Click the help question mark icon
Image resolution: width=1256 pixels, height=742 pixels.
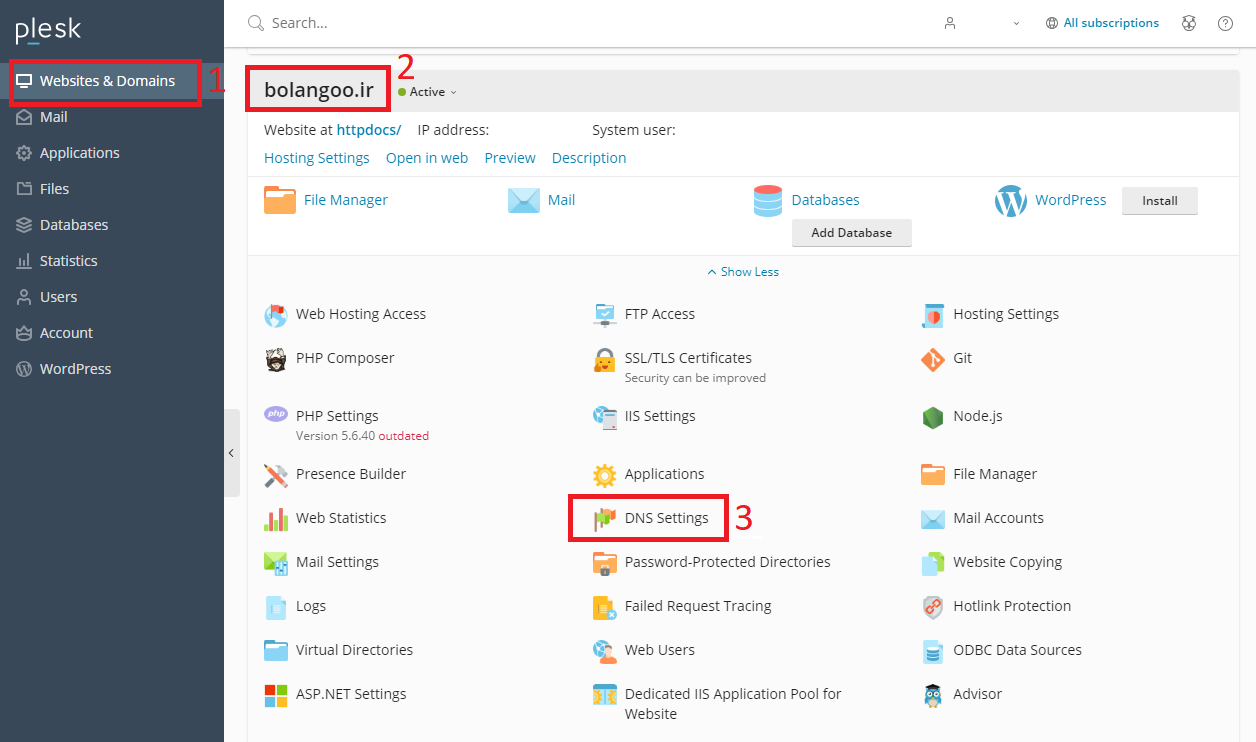tap(1225, 23)
